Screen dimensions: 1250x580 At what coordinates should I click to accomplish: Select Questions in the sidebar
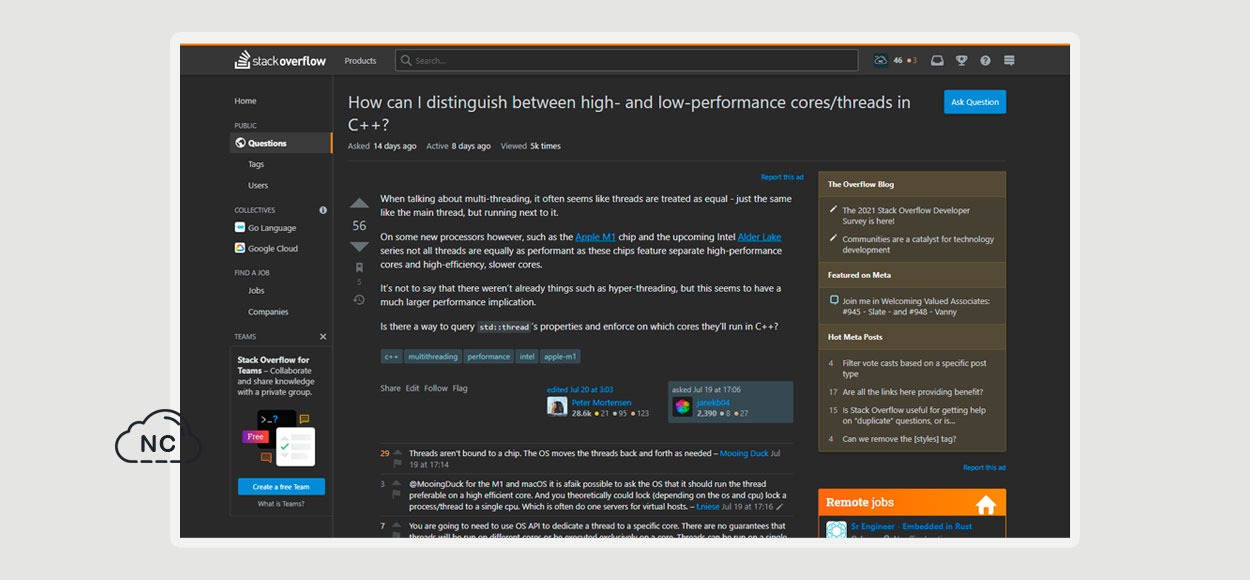coord(281,143)
